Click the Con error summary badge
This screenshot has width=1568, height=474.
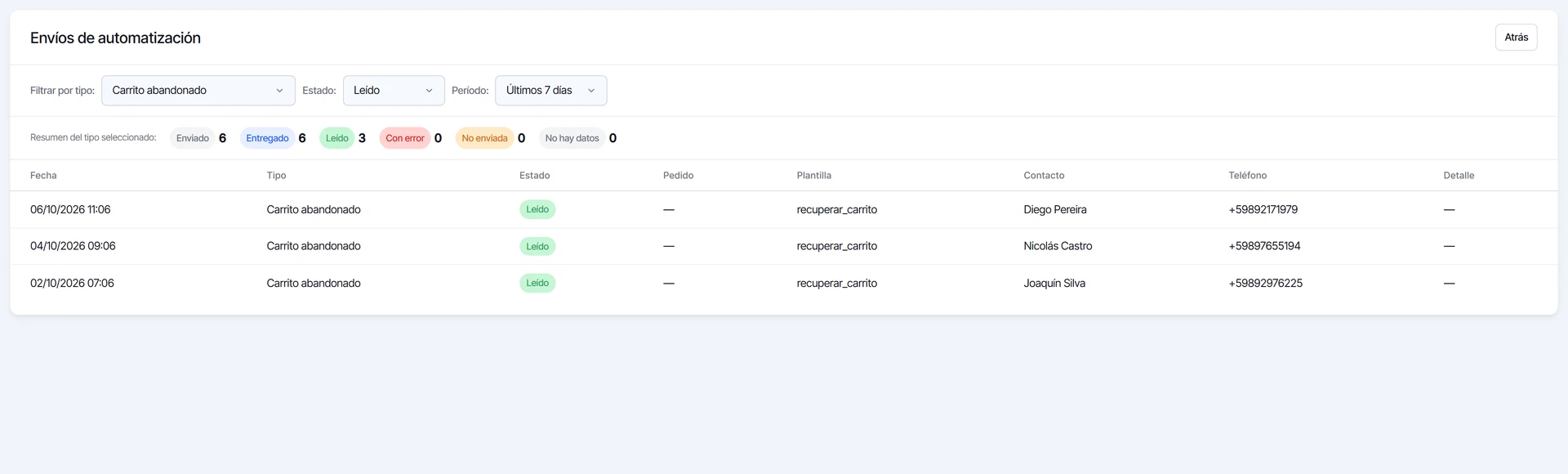click(x=405, y=138)
